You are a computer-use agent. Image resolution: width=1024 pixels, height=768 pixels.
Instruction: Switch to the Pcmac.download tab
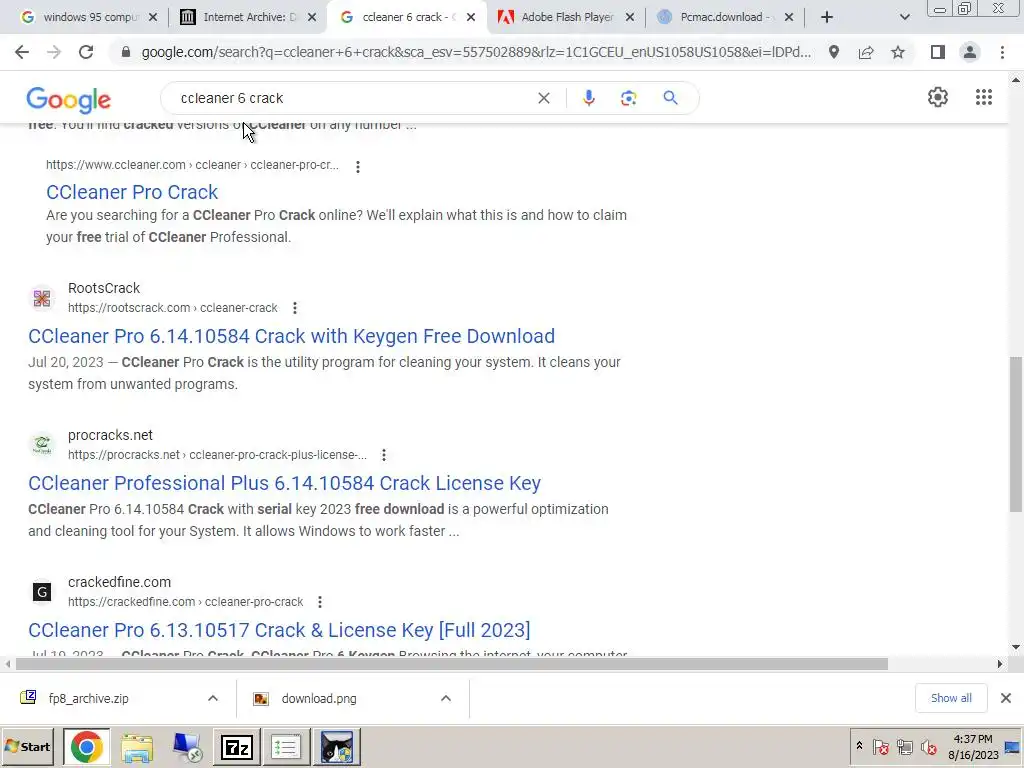(x=724, y=17)
